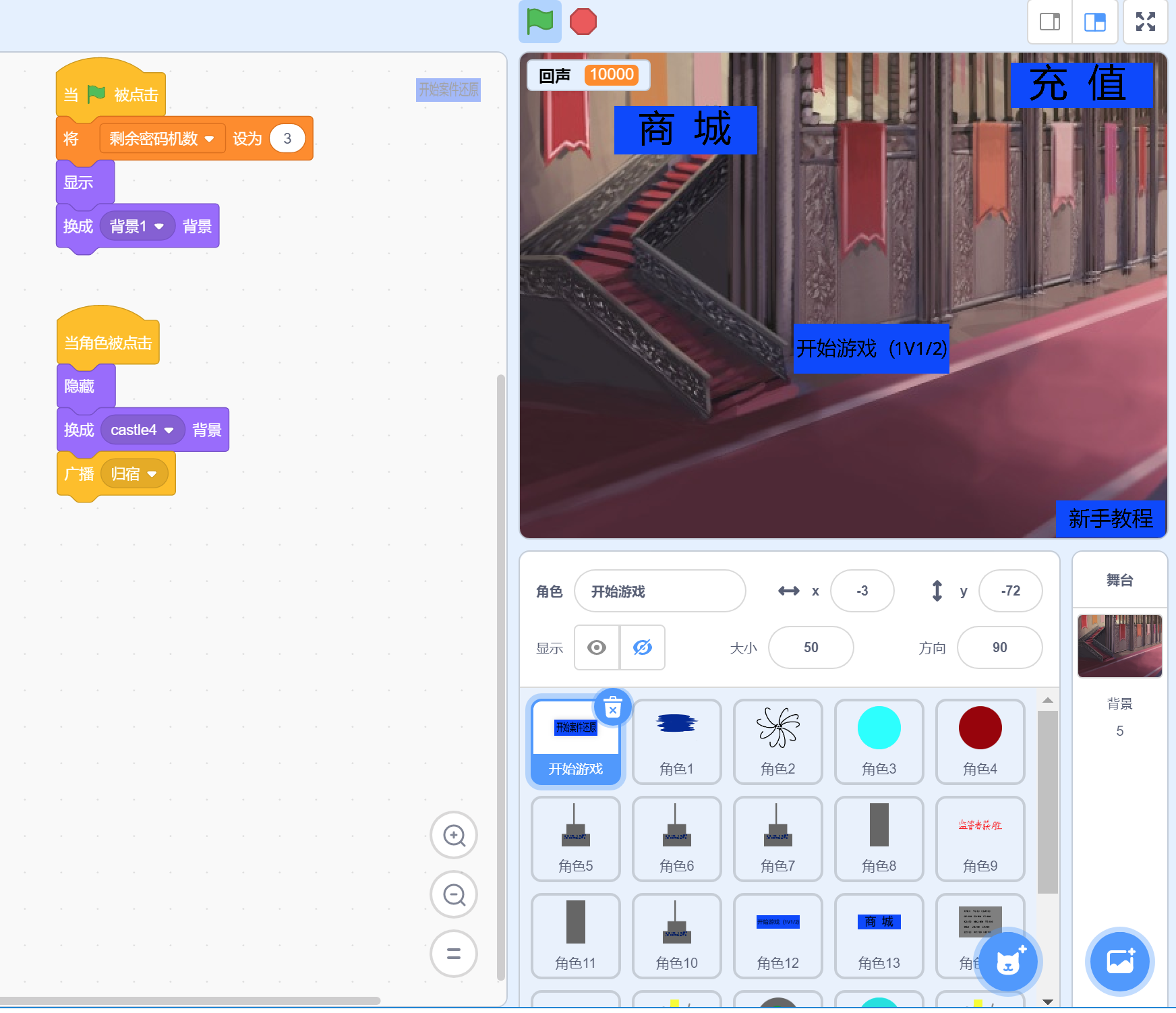Open the choose a sprite button

coord(1008,962)
